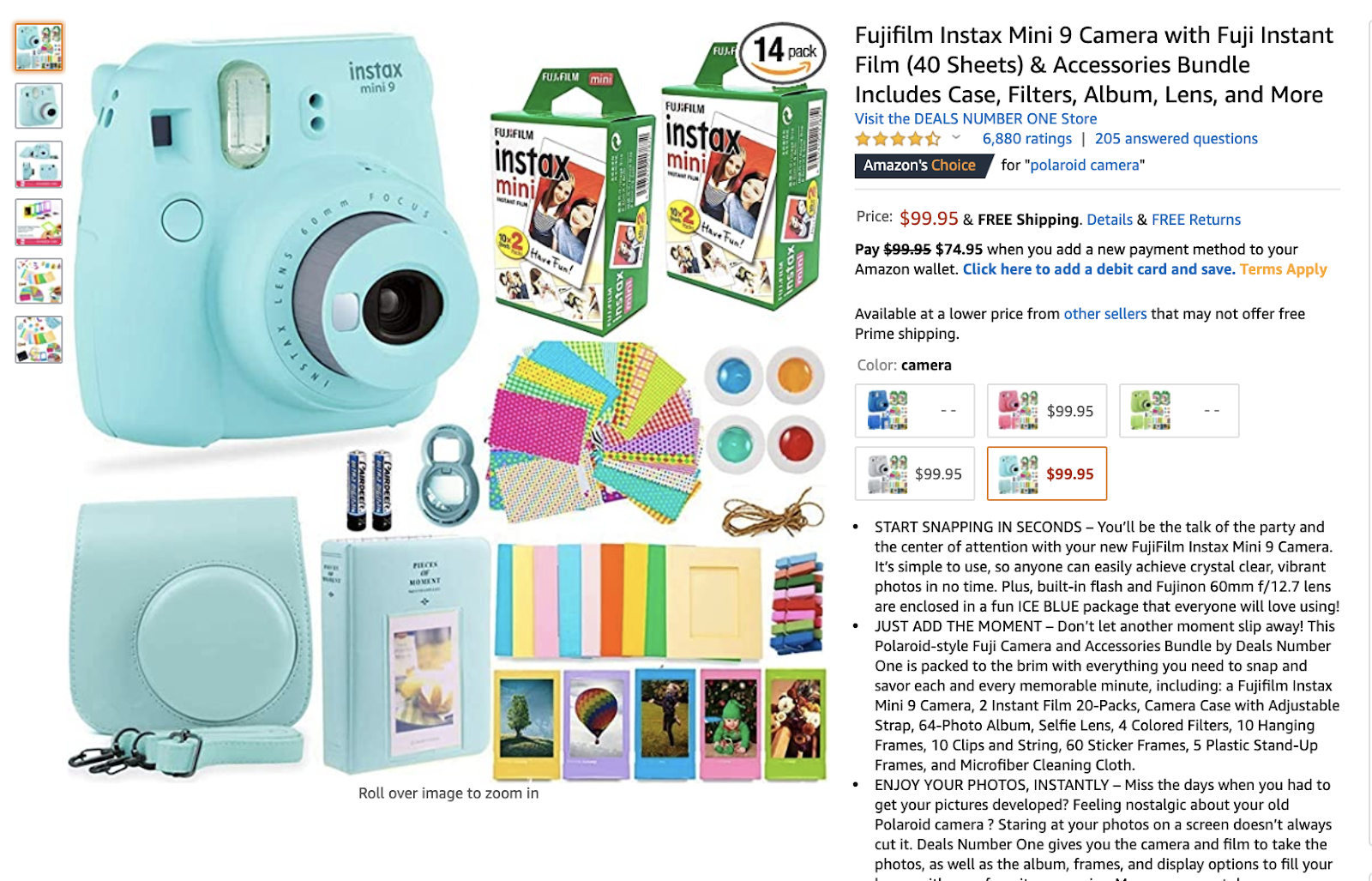1372x881 pixels.
Task: Open the third product thumbnail
Action: [x=39, y=164]
